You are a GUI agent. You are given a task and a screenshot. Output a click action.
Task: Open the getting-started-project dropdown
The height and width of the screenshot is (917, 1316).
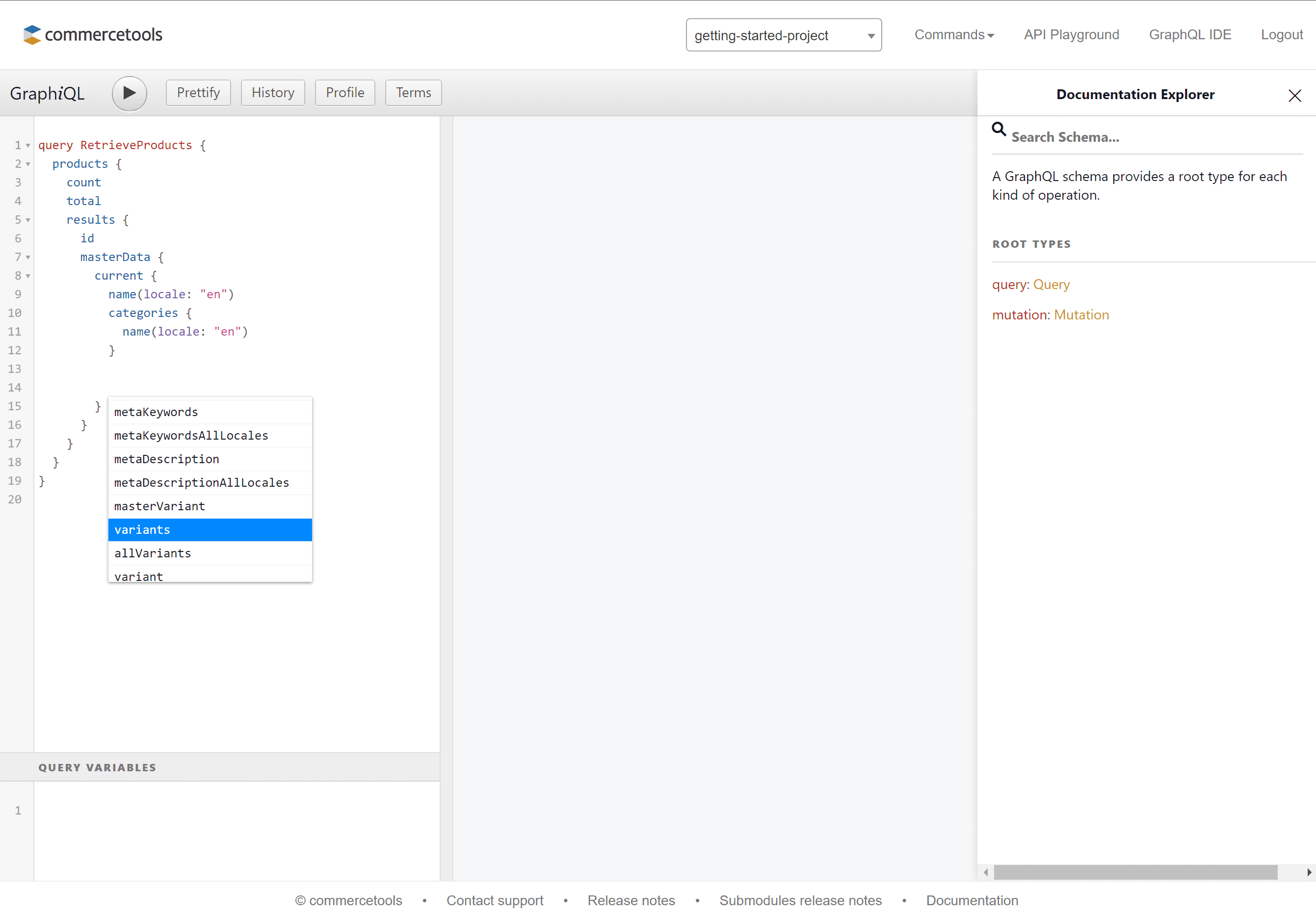tap(783, 35)
